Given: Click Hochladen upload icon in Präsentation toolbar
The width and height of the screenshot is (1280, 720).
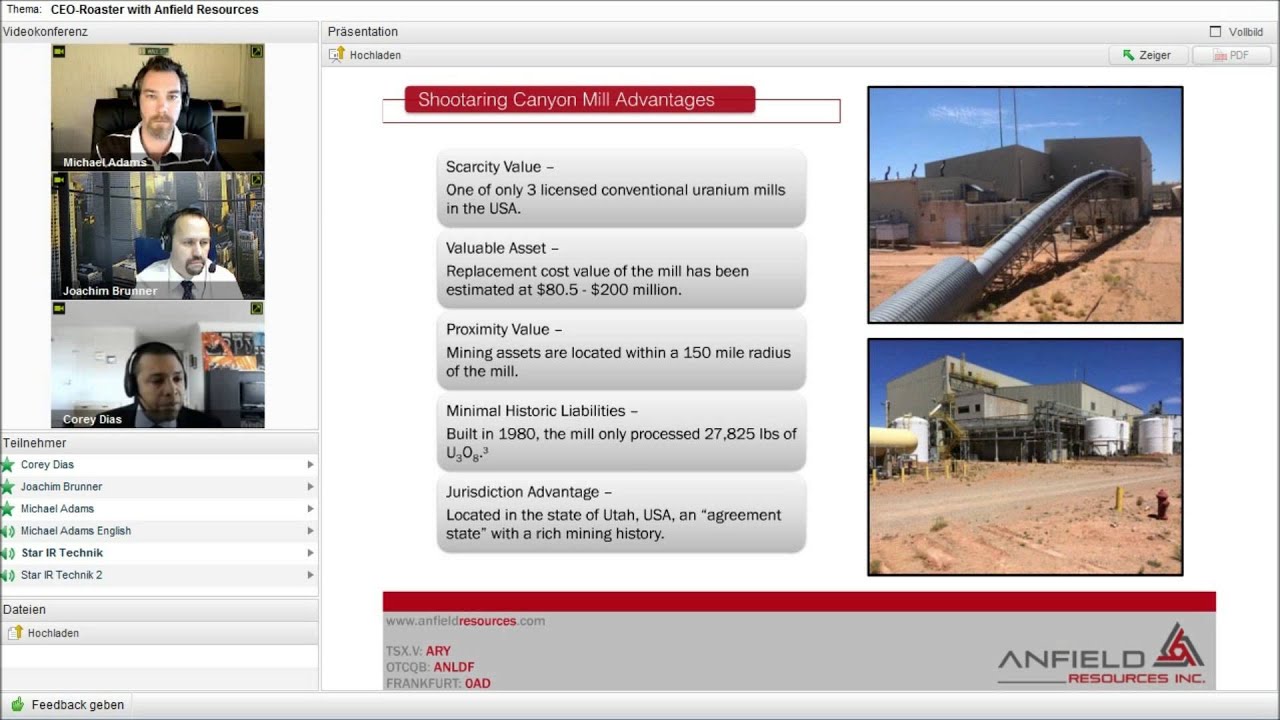Looking at the screenshot, I should tap(337, 55).
